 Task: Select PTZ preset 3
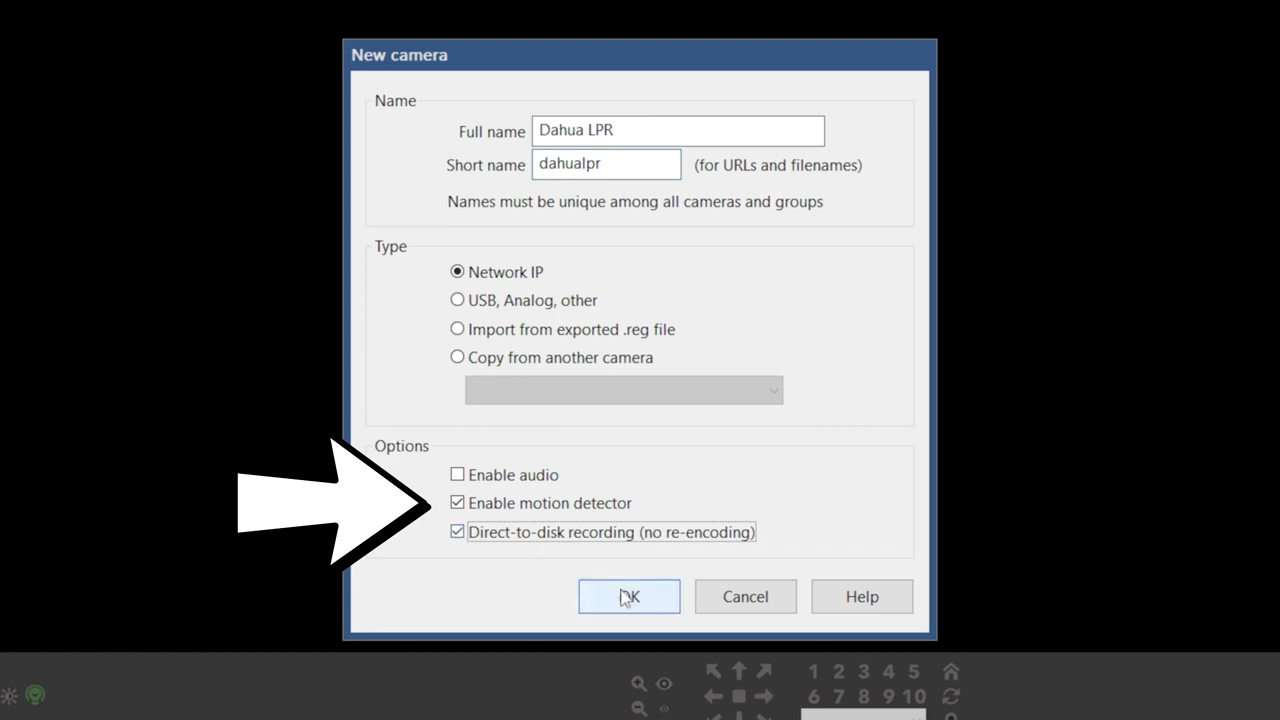coord(863,672)
